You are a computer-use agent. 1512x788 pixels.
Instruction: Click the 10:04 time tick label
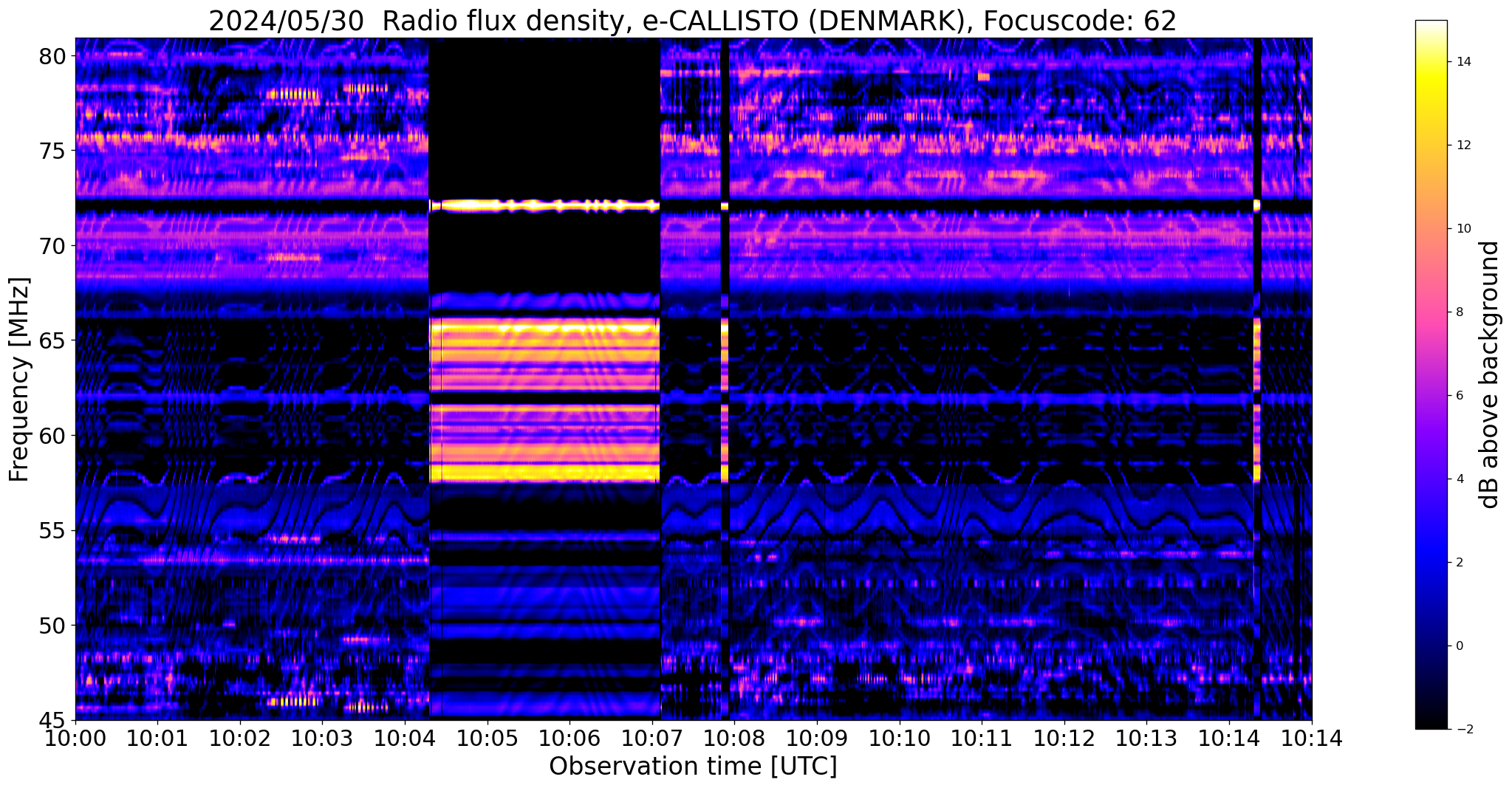(405, 738)
